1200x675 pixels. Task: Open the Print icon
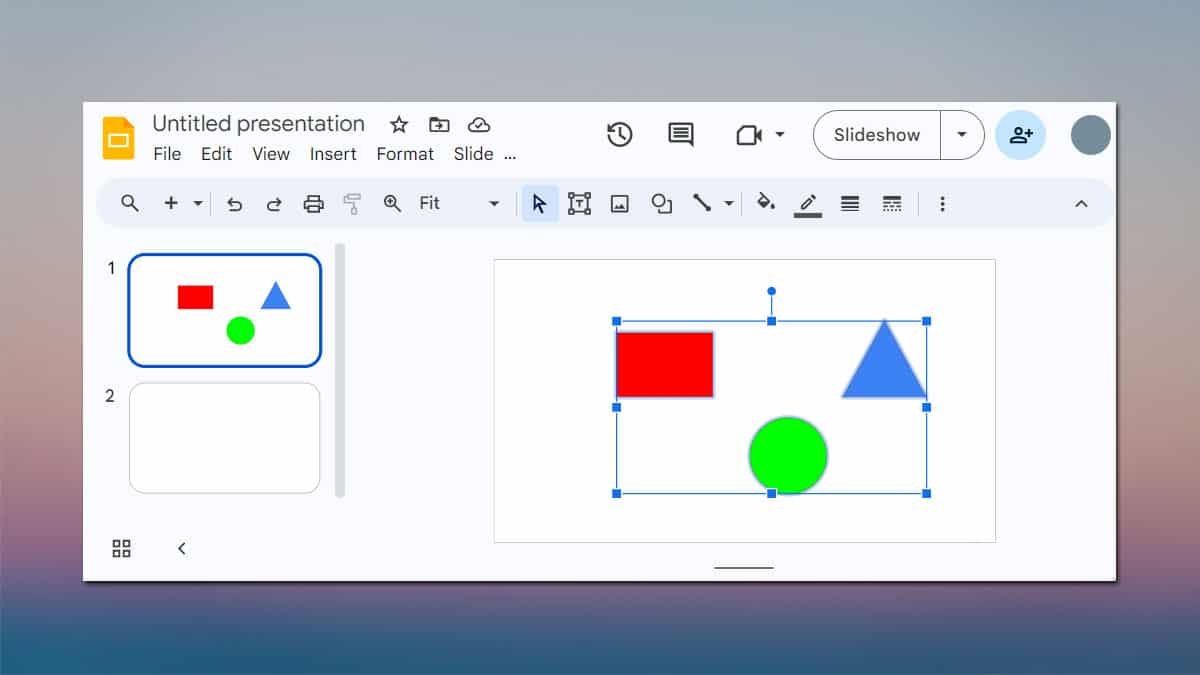point(313,203)
